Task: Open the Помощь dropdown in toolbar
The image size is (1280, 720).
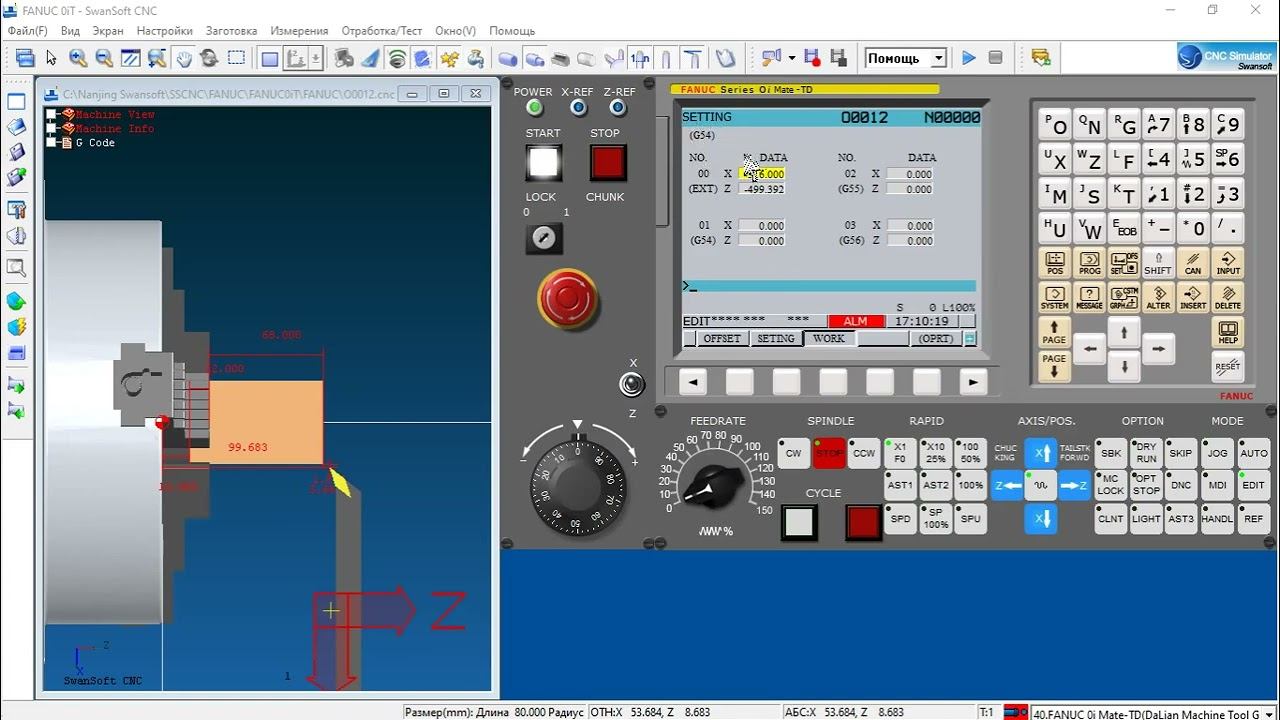Action: pyautogui.click(x=906, y=58)
